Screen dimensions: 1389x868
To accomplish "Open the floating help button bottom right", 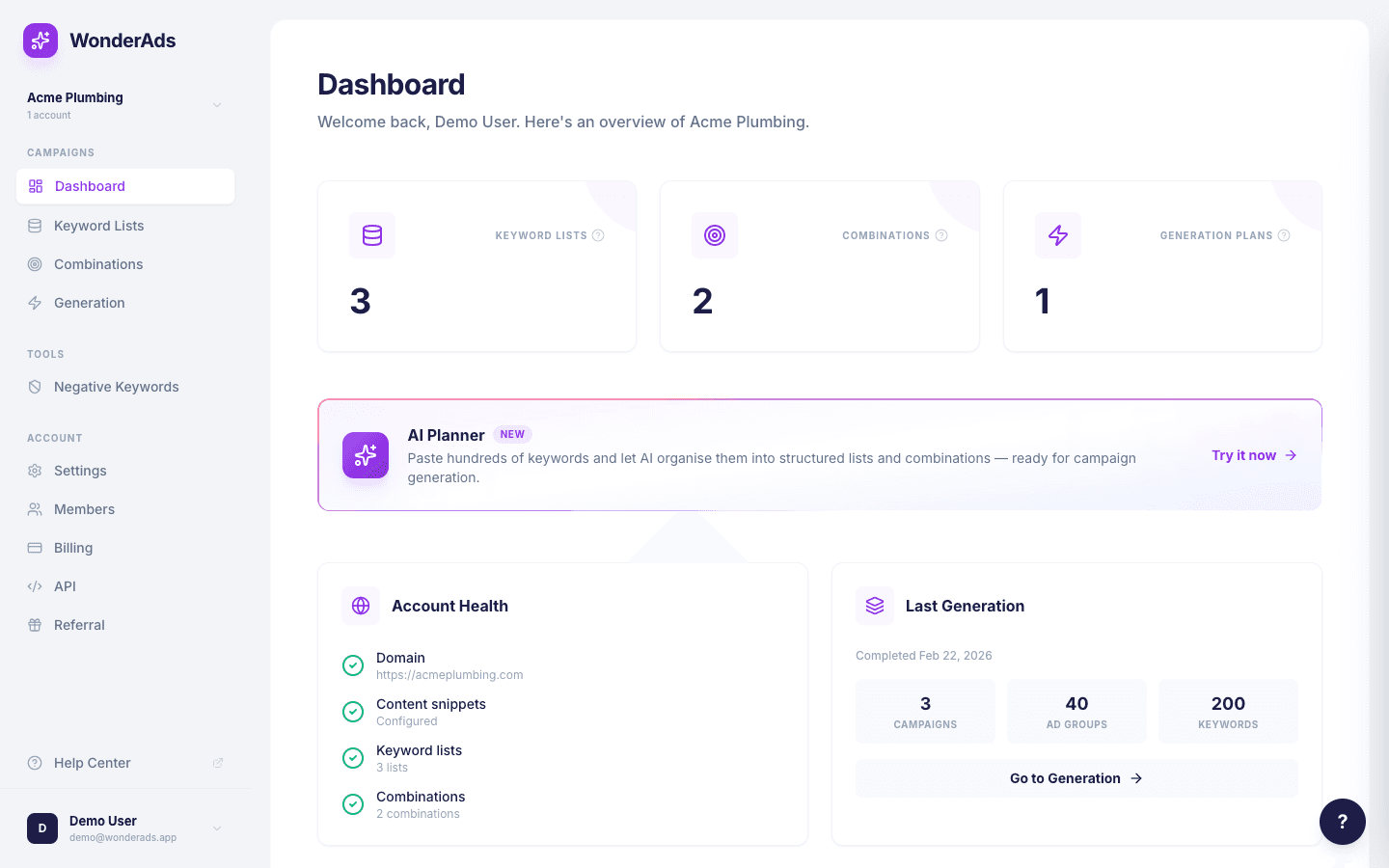I will click(x=1343, y=821).
